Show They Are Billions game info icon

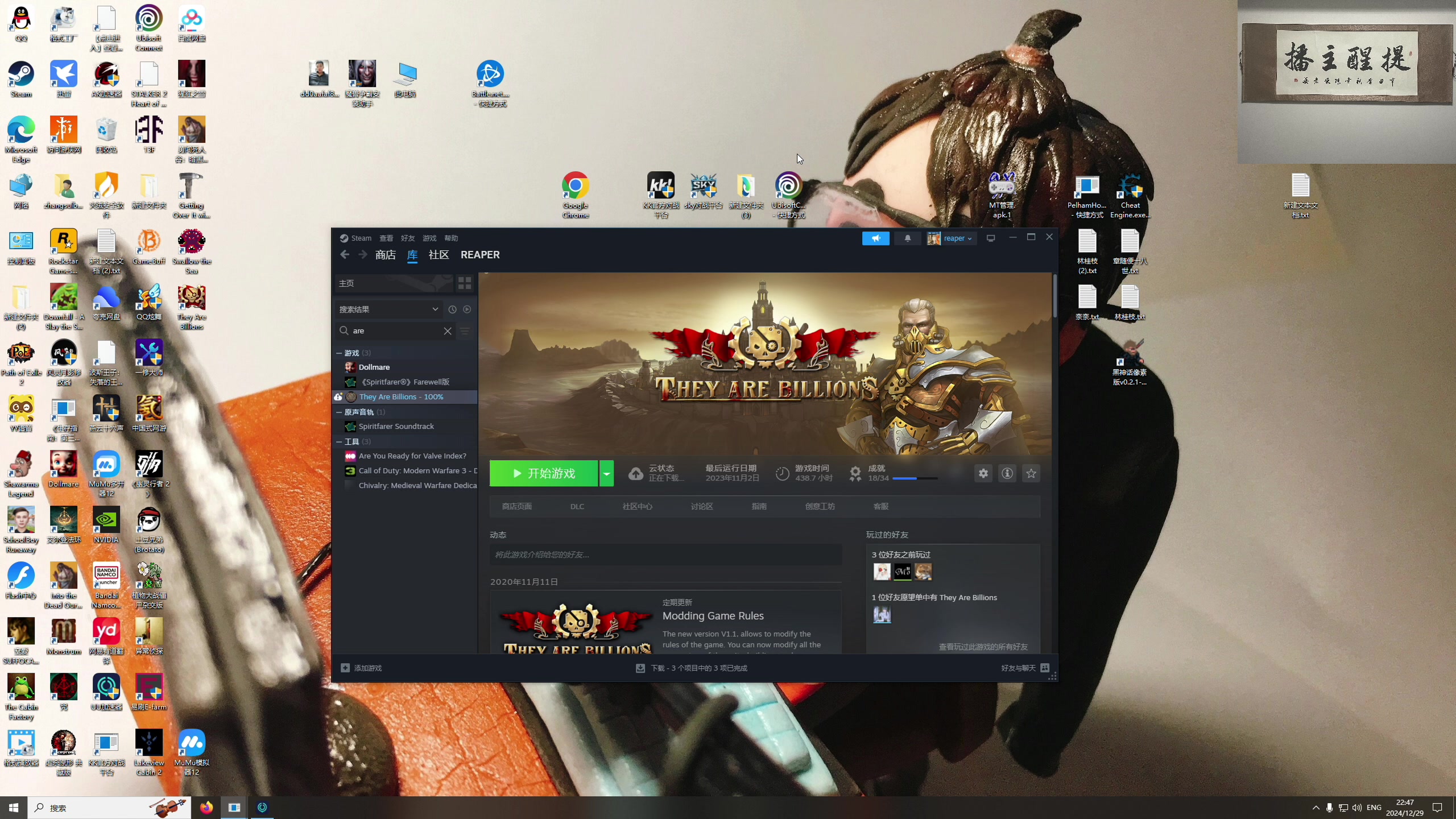(x=1007, y=473)
